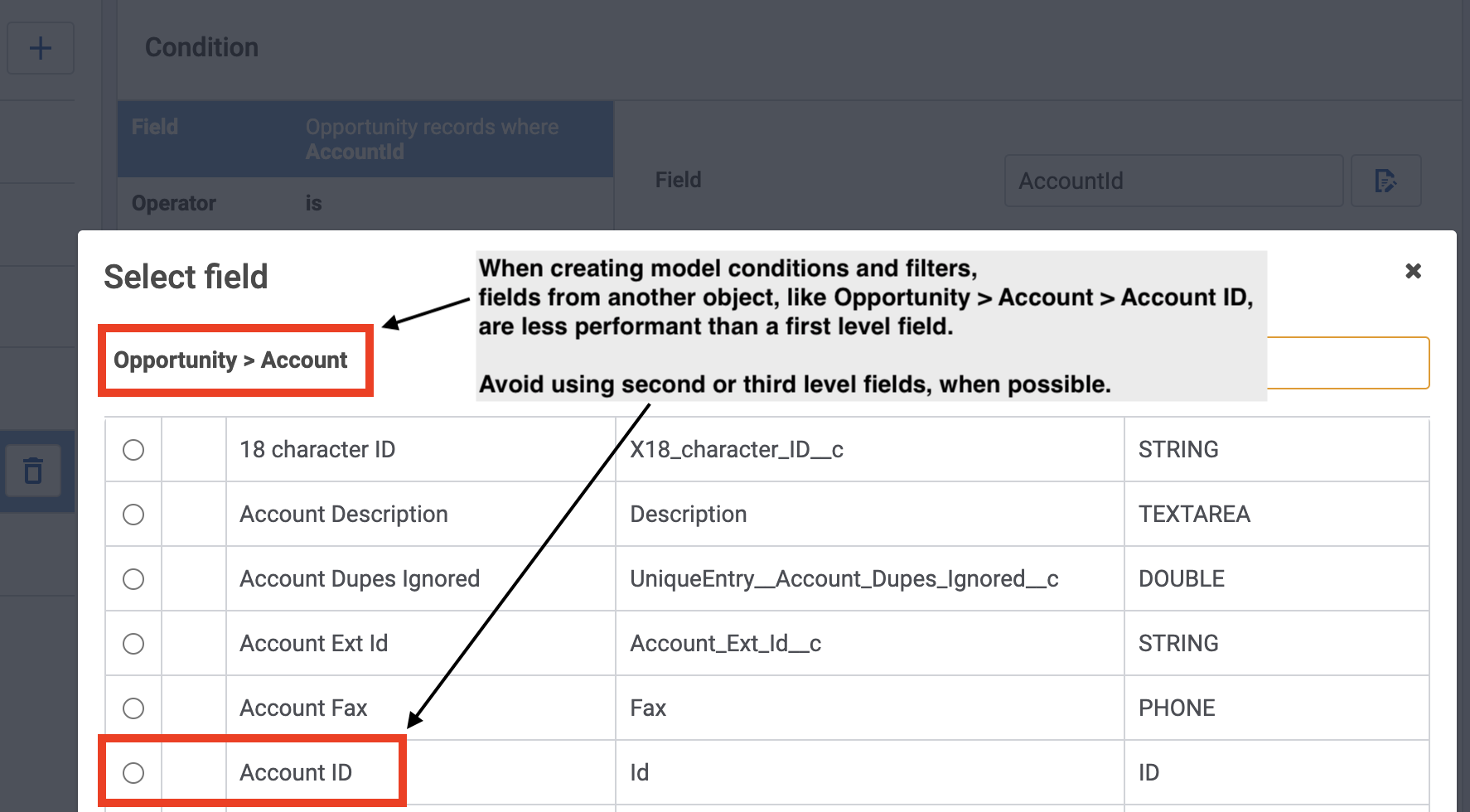Click the plus add icon

pyautogui.click(x=40, y=48)
